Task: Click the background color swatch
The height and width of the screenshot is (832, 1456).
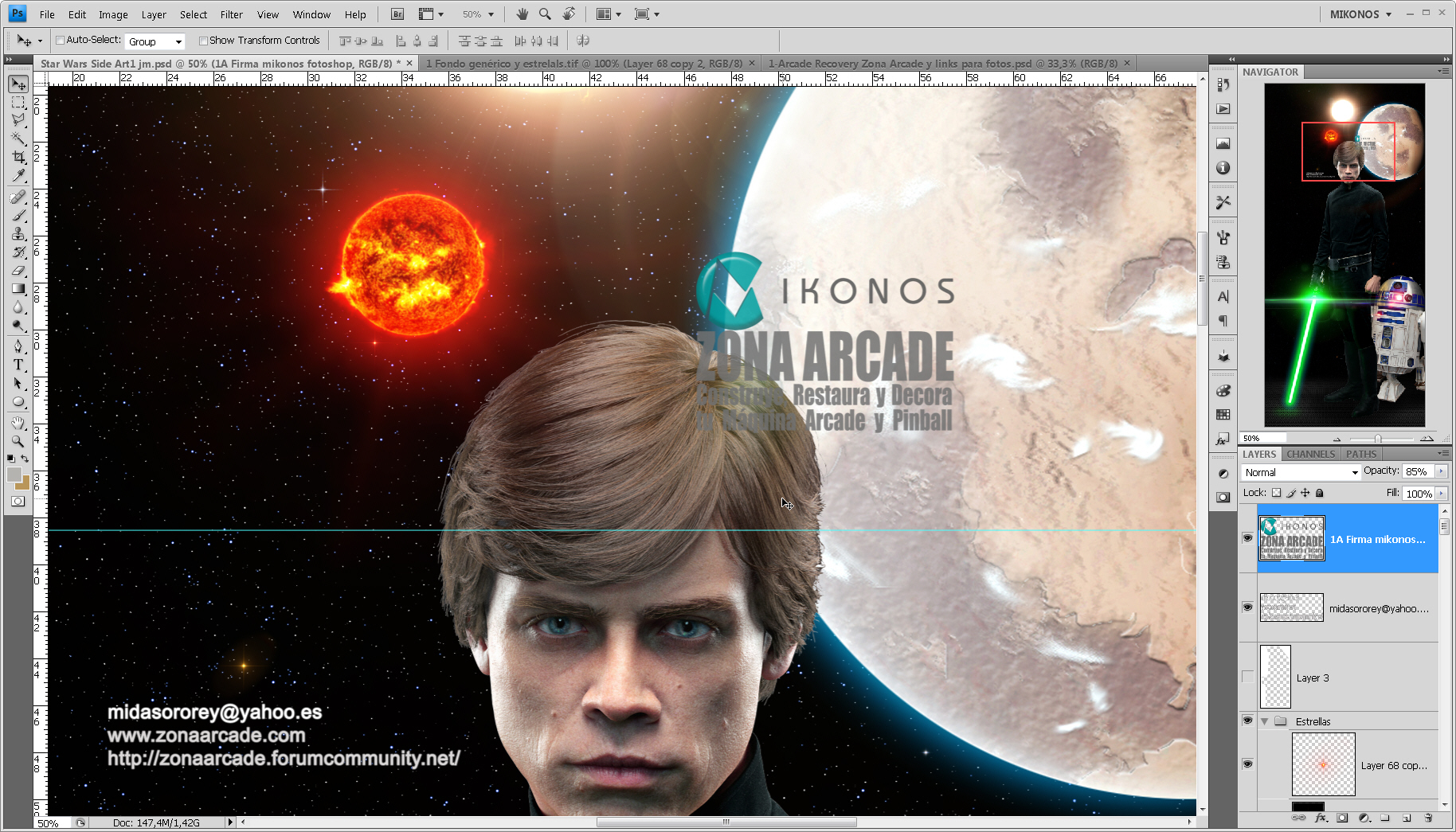Action: (x=24, y=484)
